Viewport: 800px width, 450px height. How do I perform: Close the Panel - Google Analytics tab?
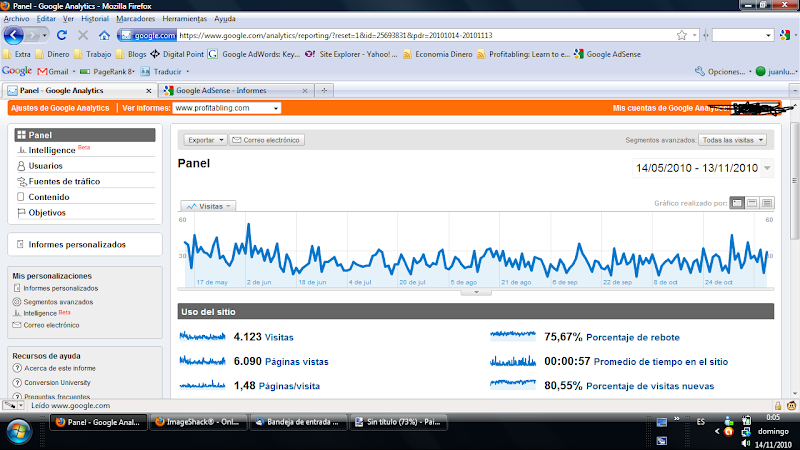click(148, 91)
